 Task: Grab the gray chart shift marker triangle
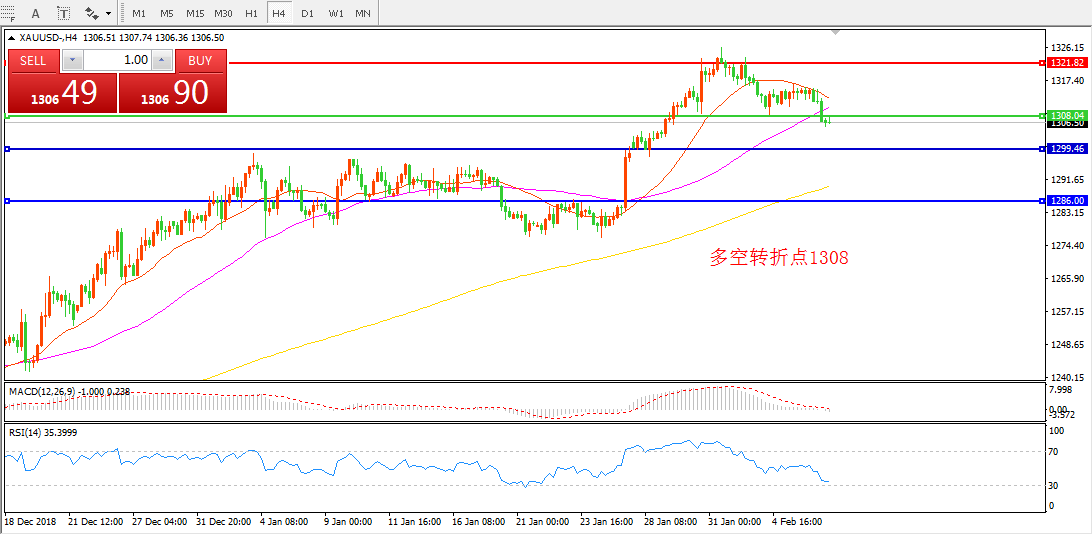pos(836,34)
